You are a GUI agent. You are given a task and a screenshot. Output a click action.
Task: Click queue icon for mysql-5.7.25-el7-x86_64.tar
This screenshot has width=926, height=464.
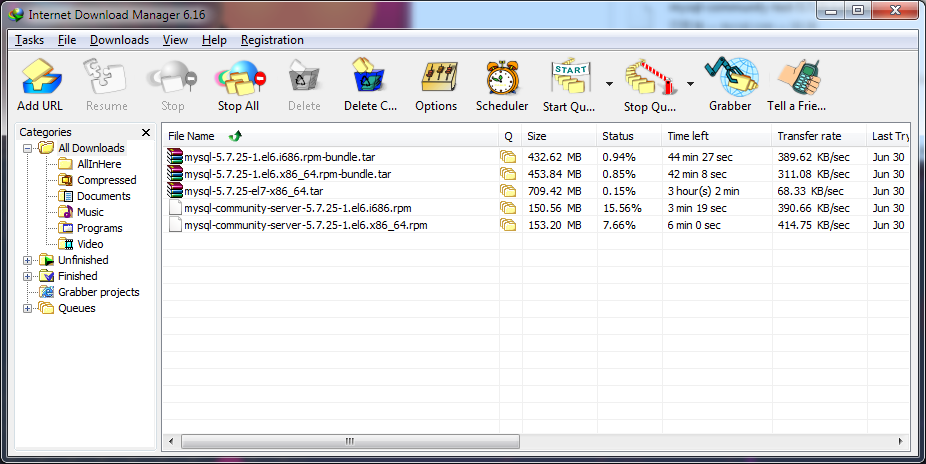coord(508,191)
